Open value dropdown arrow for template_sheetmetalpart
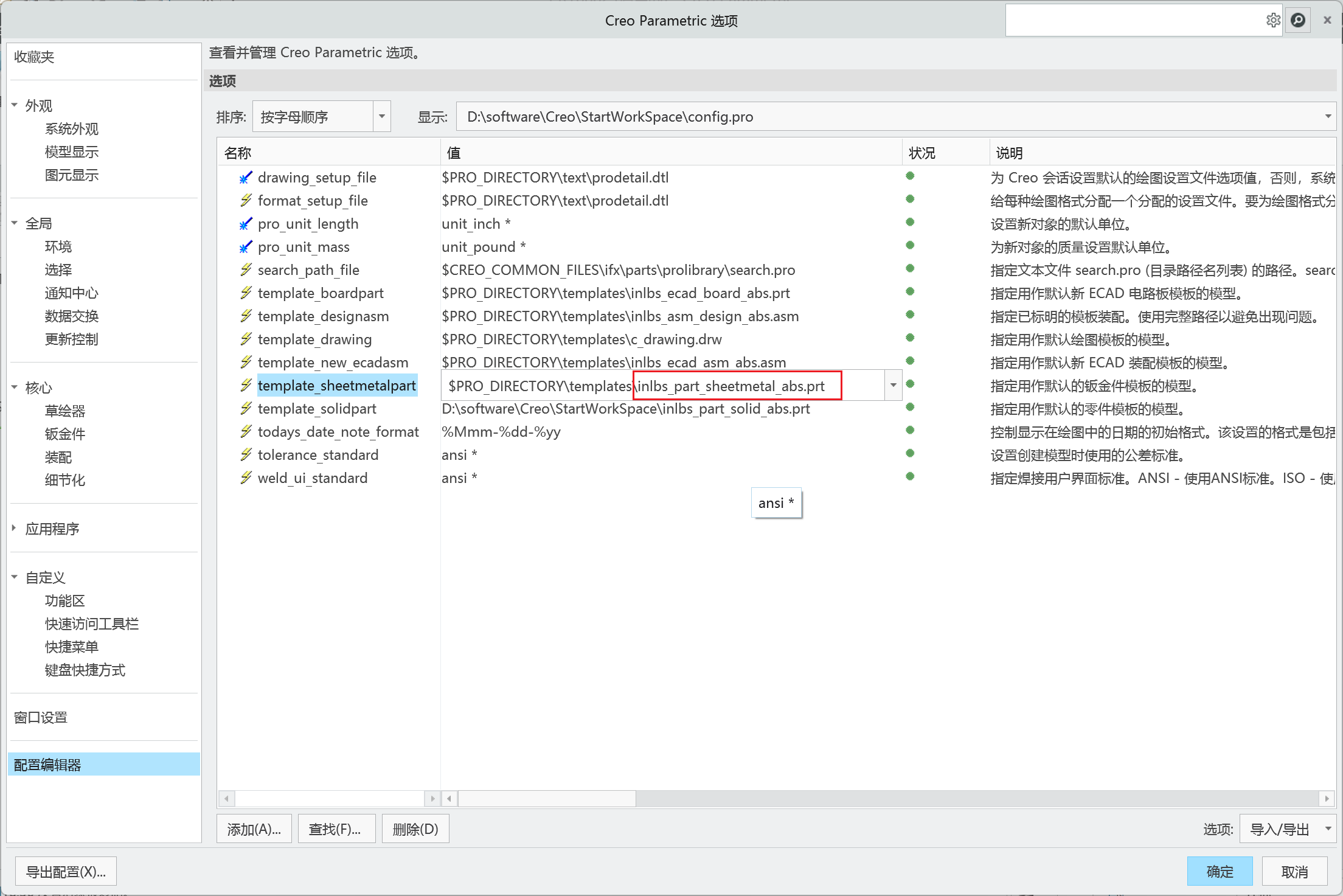 893,385
